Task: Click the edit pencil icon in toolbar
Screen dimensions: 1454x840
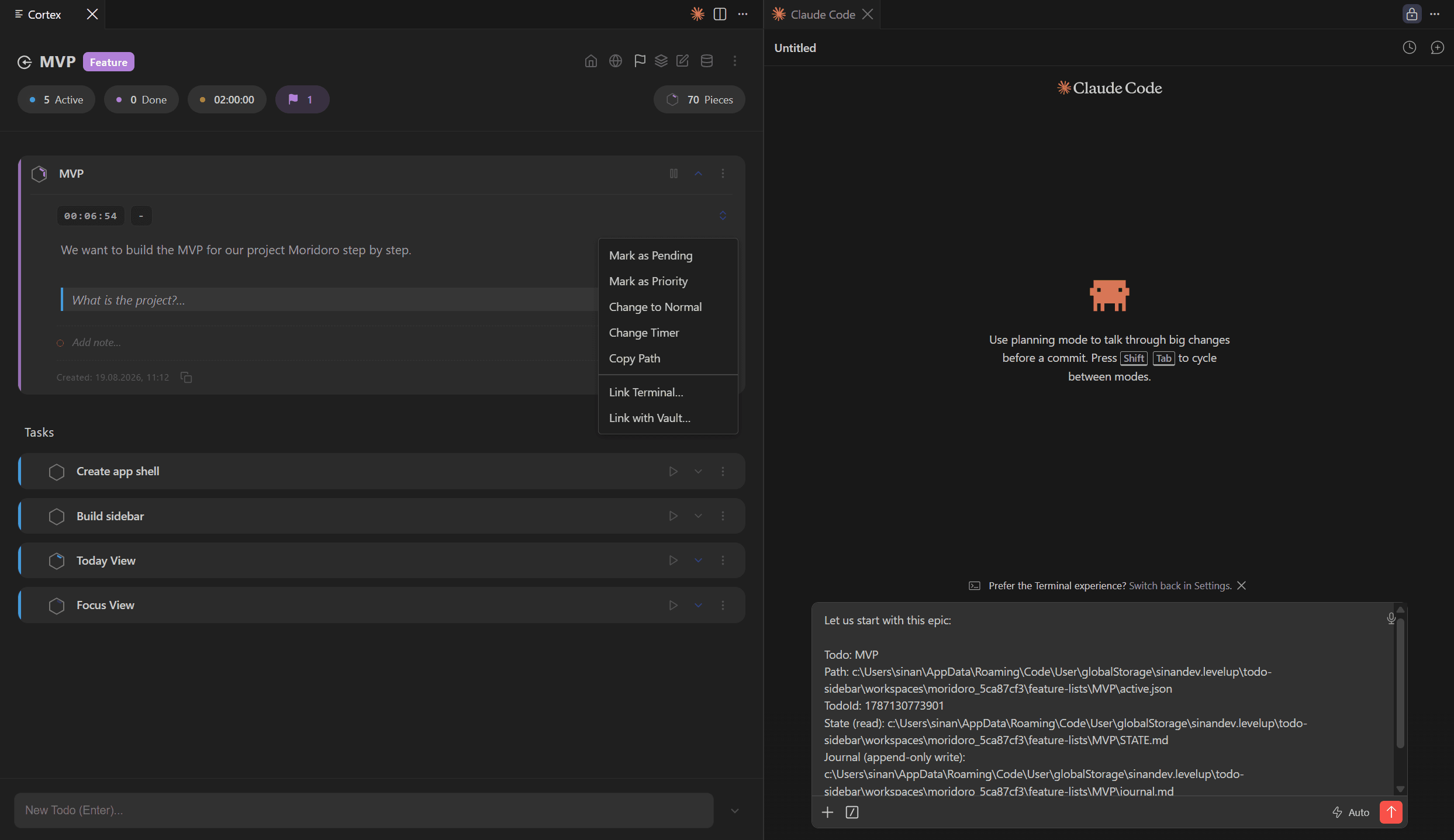Action: (683, 61)
